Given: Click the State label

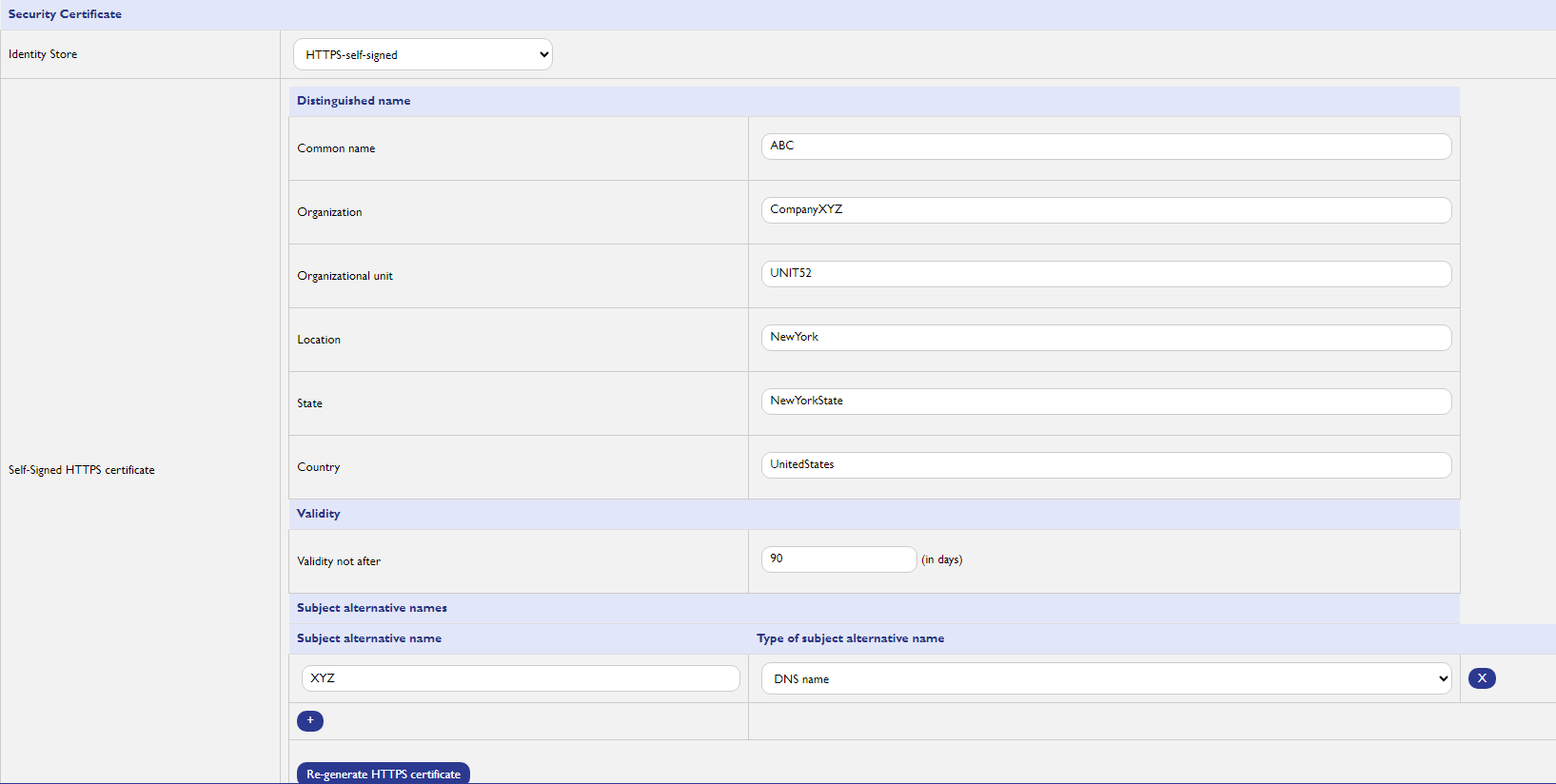Looking at the screenshot, I should point(309,403).
